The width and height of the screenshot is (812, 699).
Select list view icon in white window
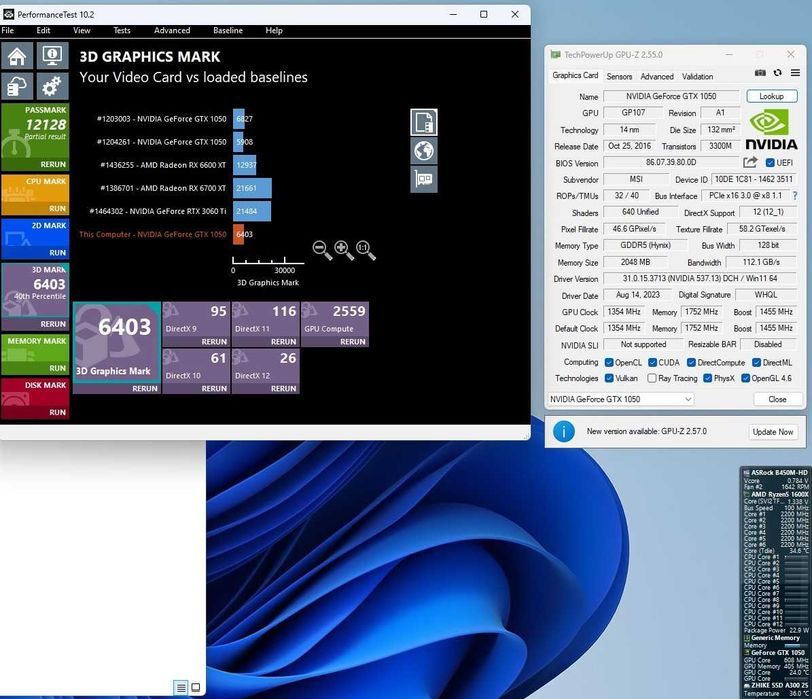click(181, 688)
